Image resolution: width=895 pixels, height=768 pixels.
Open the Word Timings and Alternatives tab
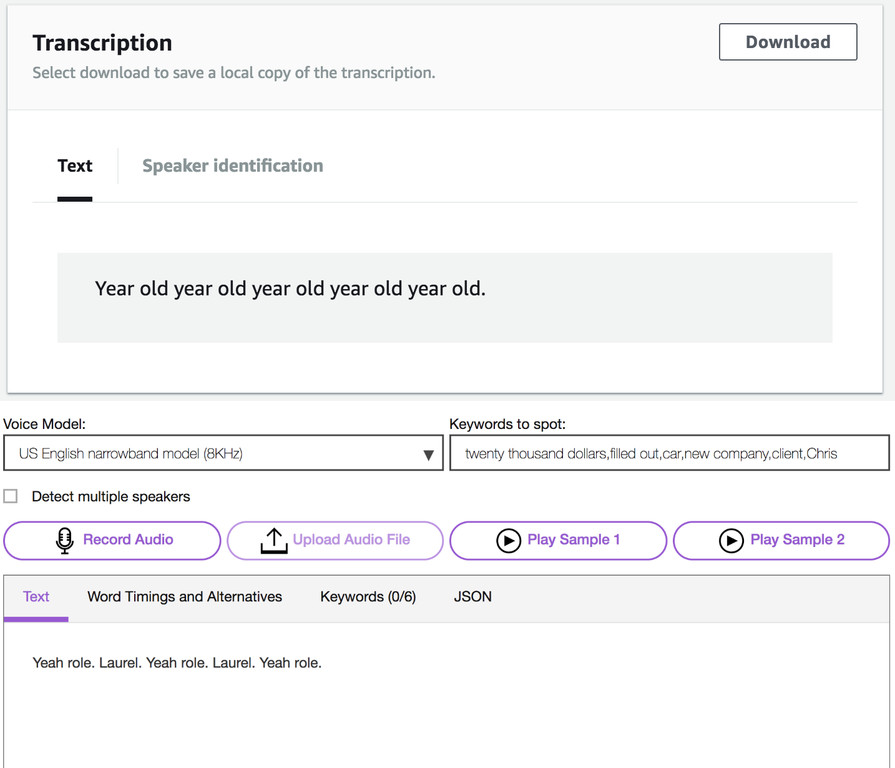point(185,597)
